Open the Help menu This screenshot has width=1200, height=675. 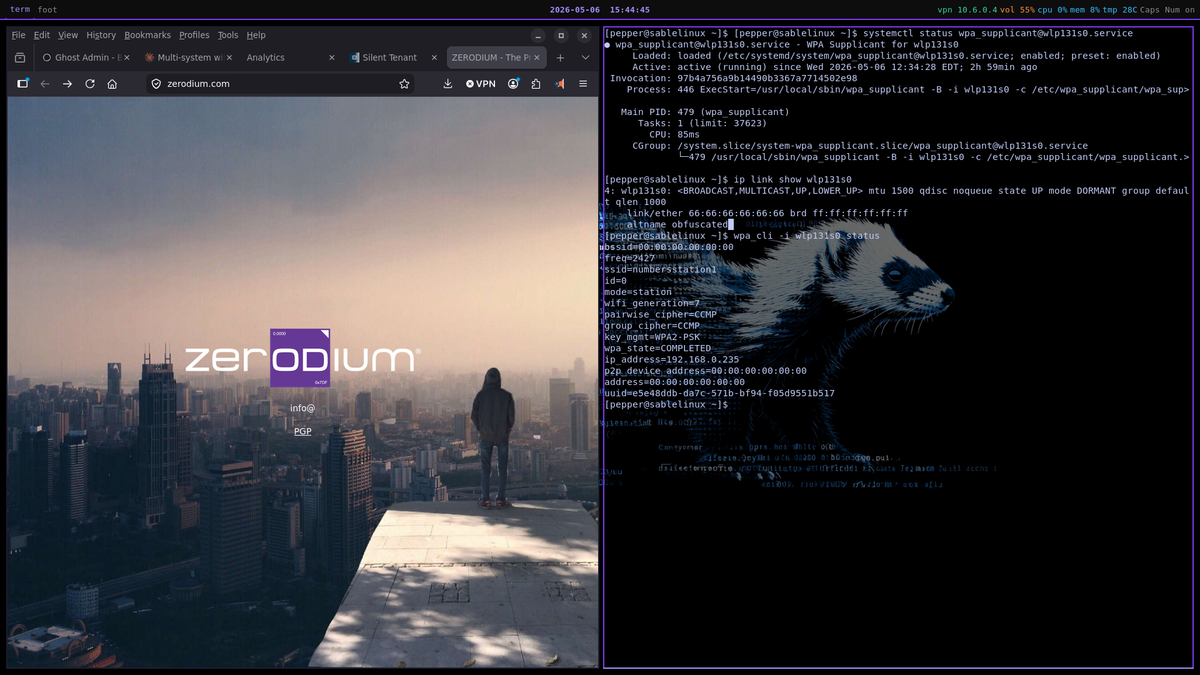pos(256,35)
